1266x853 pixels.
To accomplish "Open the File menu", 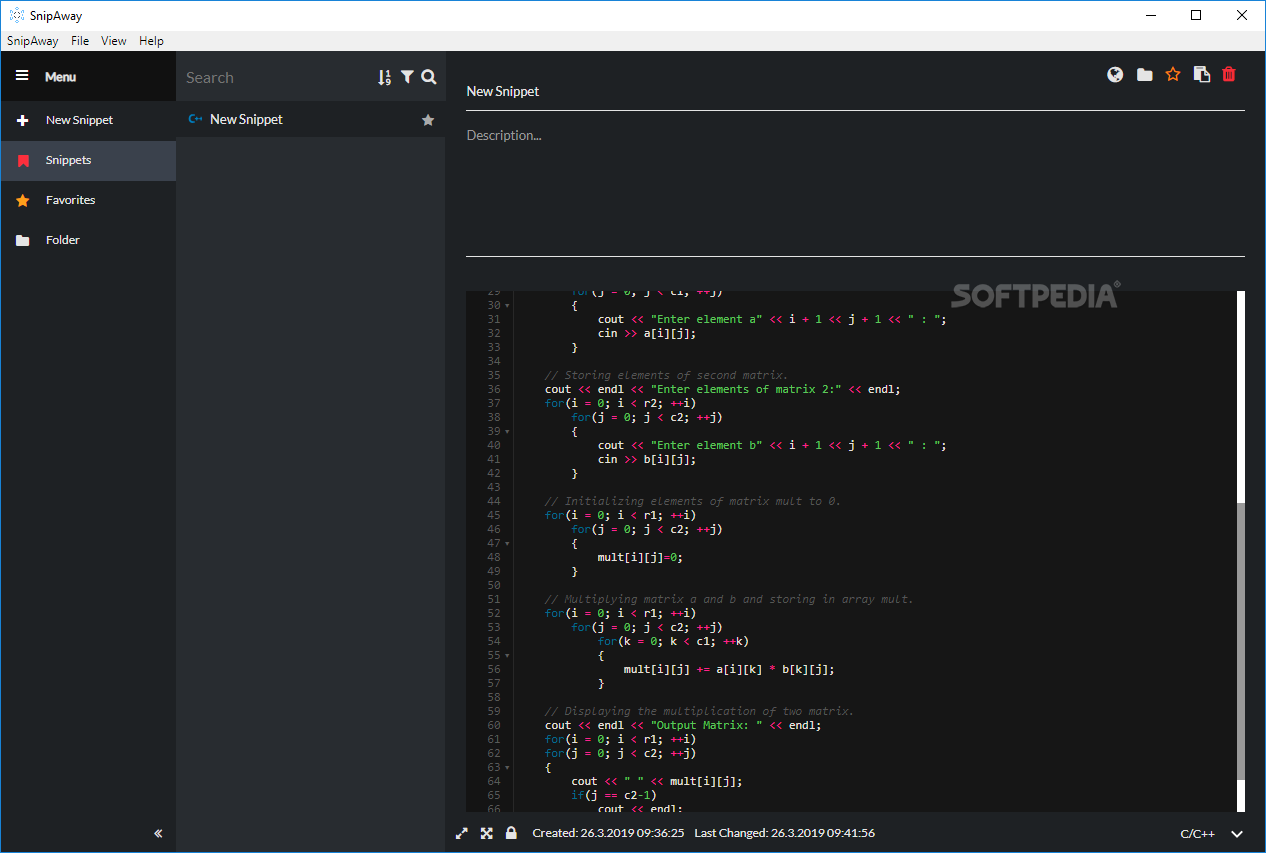I will pos(80,41).
